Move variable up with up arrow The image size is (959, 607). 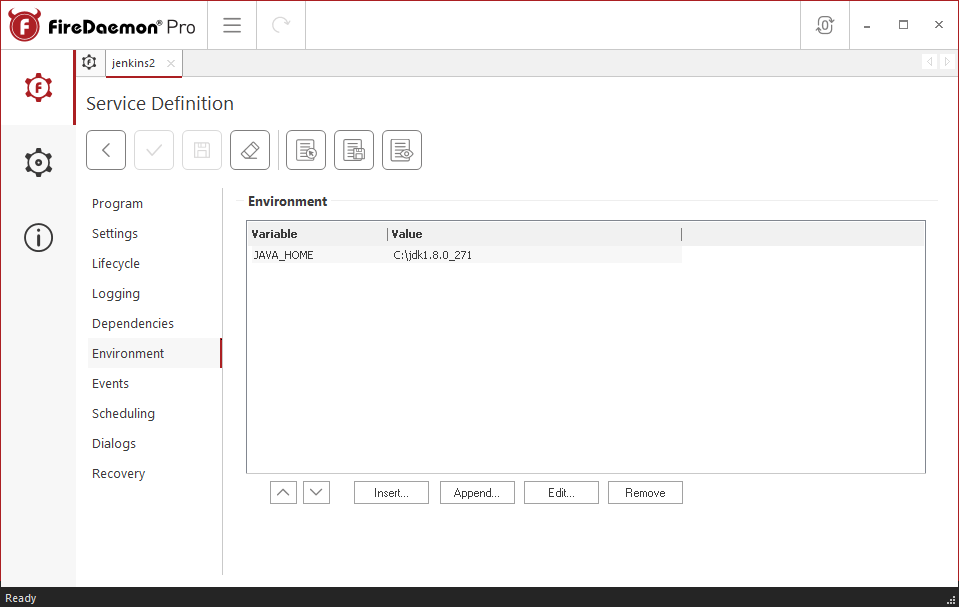[283, 493]
